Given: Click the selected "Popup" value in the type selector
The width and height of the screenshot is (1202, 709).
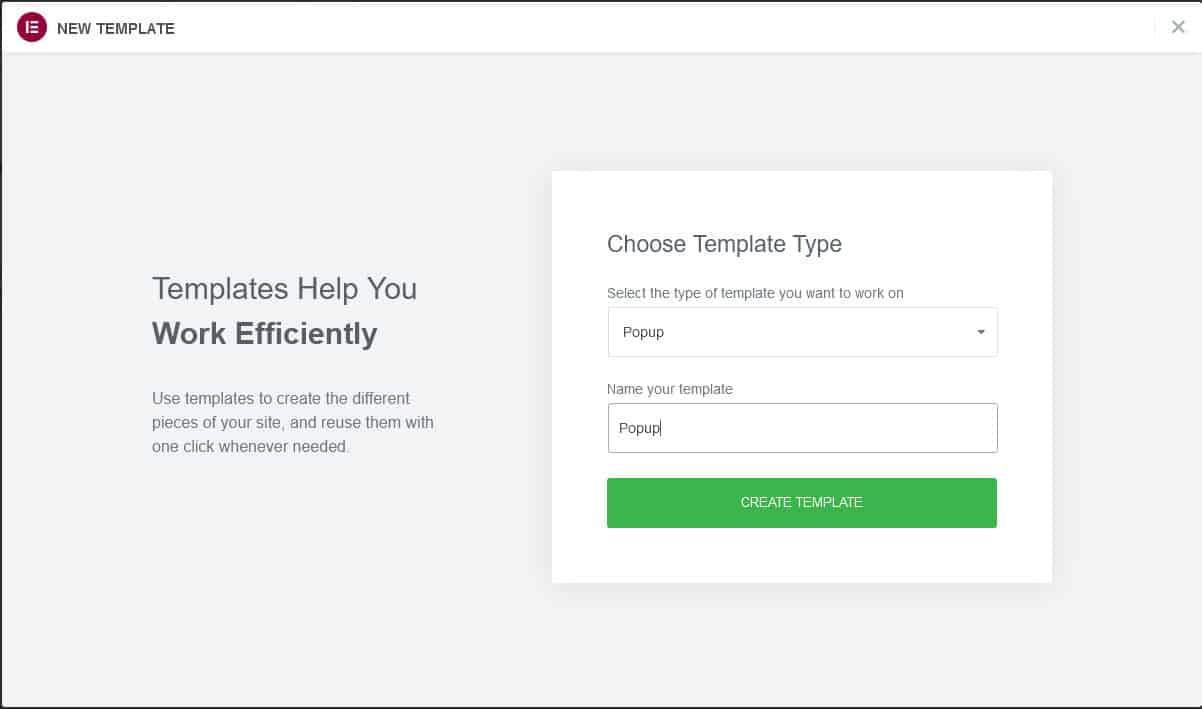Looking at the screenshot, I should tap(643, 332).
